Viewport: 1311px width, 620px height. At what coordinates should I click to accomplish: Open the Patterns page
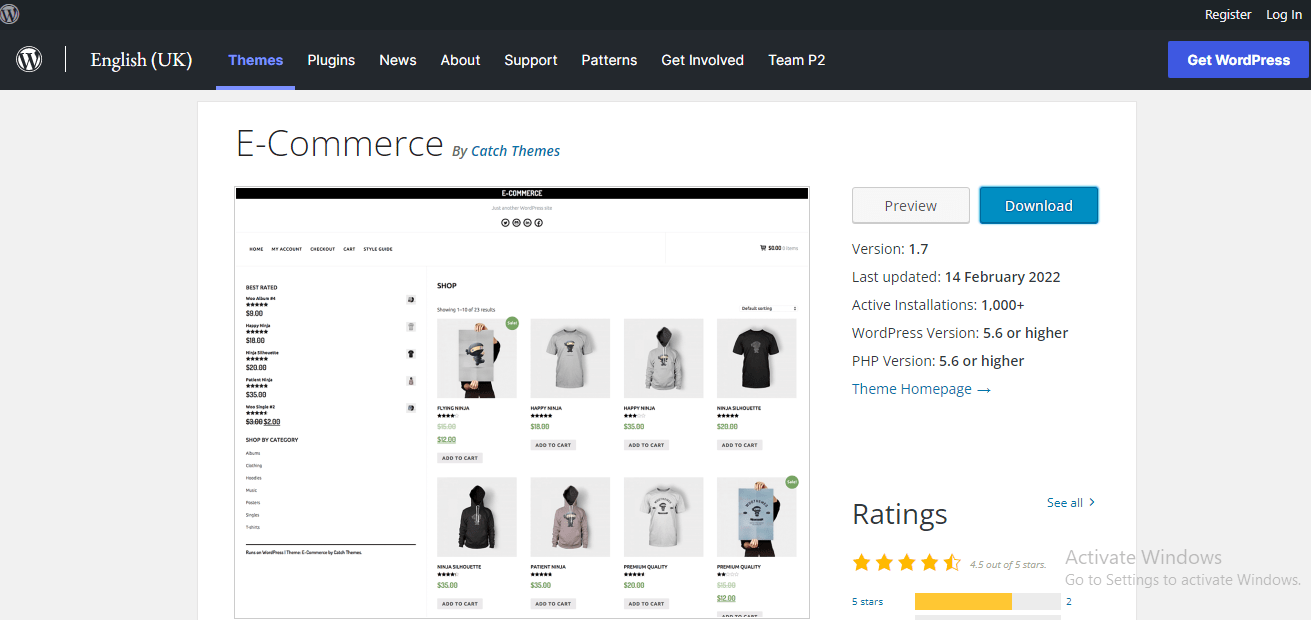point(609,60)
